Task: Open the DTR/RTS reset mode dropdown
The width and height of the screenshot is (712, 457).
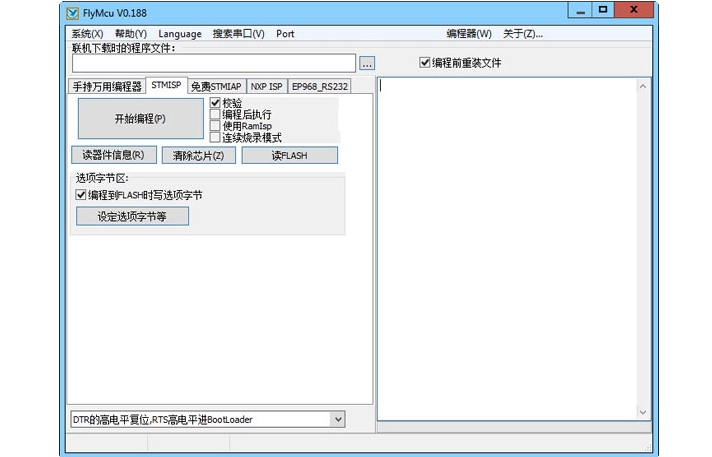Action: click(208, 419)
